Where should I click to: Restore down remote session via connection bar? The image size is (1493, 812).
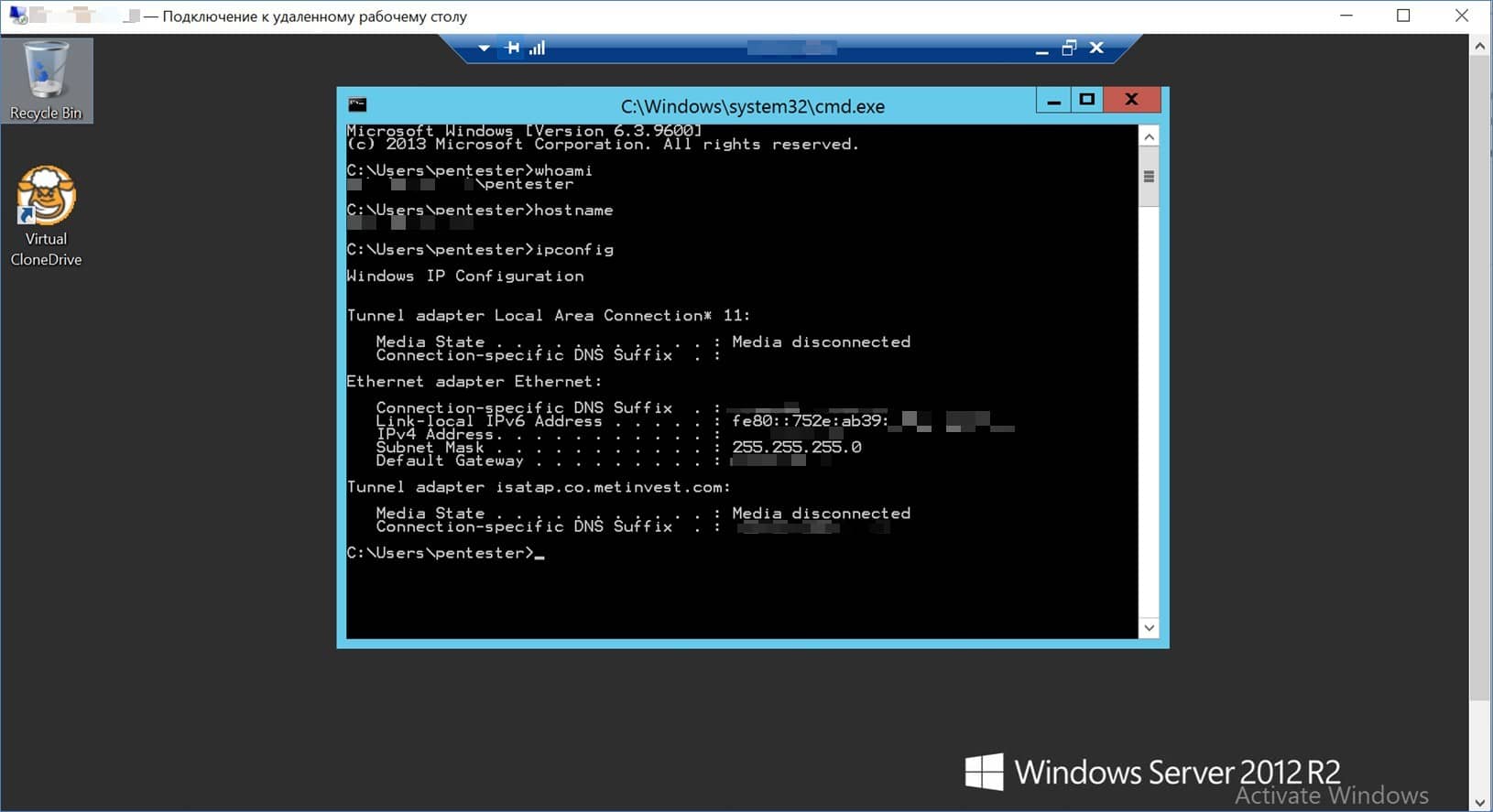click(1069, 48)
